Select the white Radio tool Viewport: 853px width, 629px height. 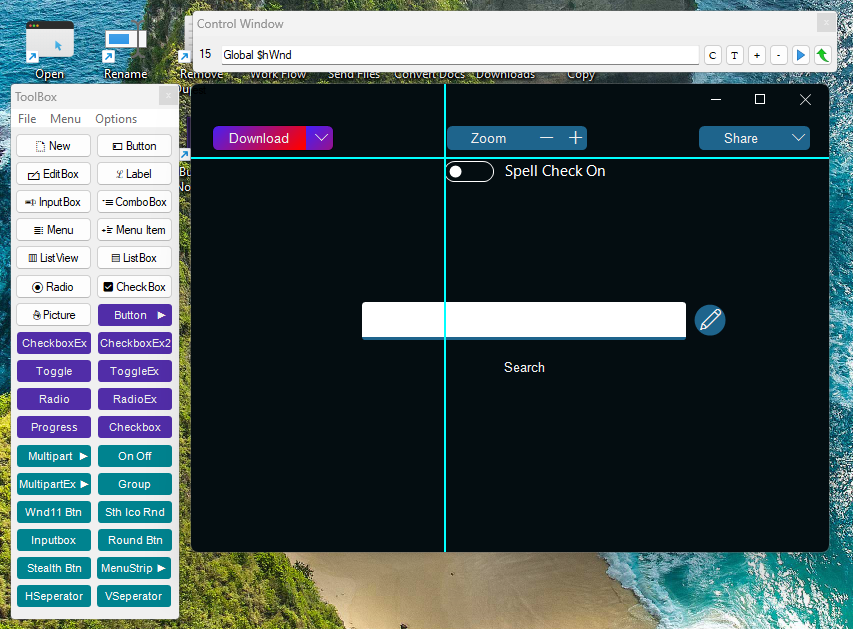pyautogui.click(x=53, y=287)
